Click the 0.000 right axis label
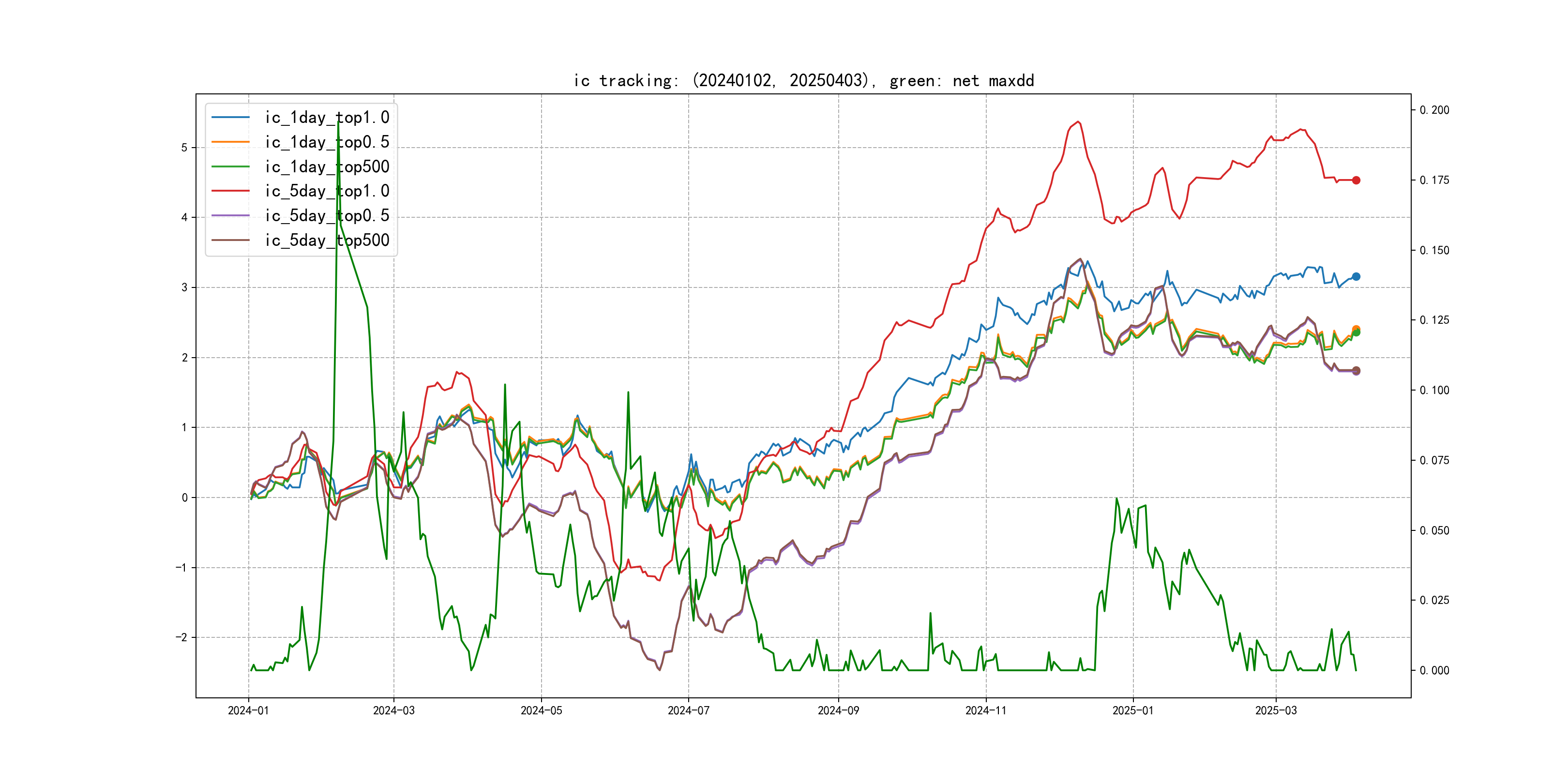Viewport: 1568px width, 784px height. (x=1434, y=670)
